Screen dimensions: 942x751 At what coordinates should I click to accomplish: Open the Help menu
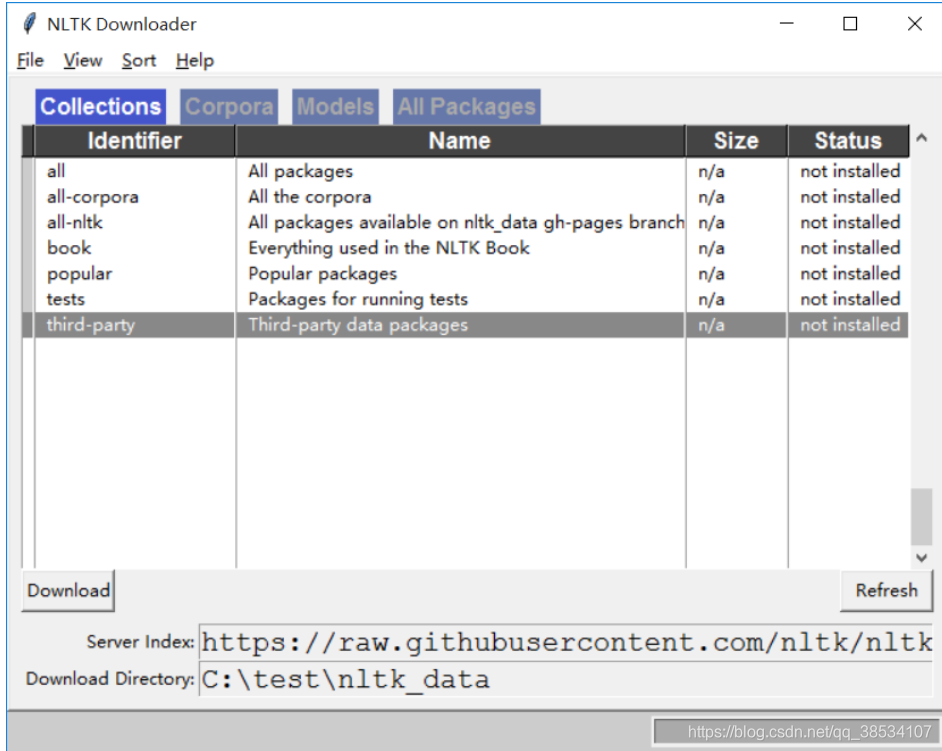pyautogui.click(x=195, y=61)
